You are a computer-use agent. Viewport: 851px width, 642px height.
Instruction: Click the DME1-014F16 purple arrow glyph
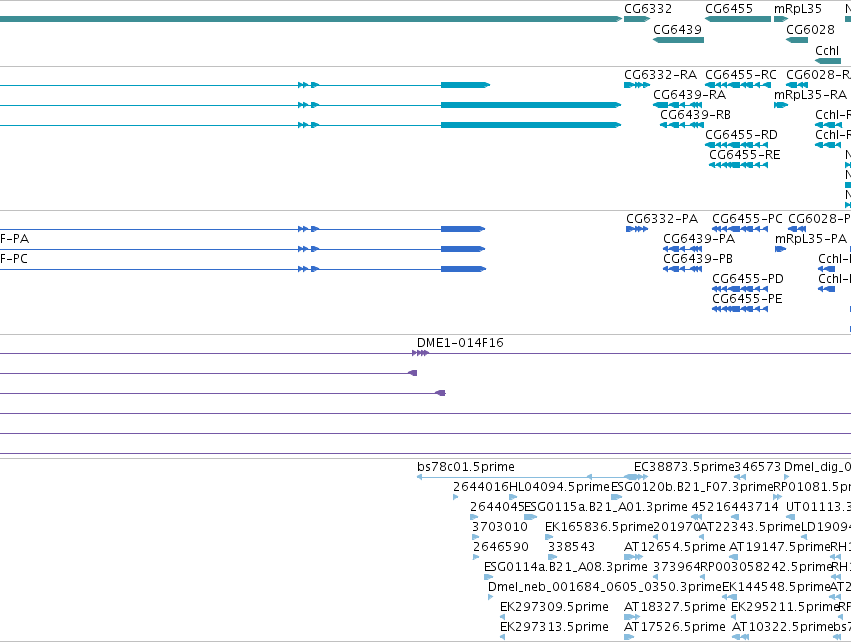421,353
